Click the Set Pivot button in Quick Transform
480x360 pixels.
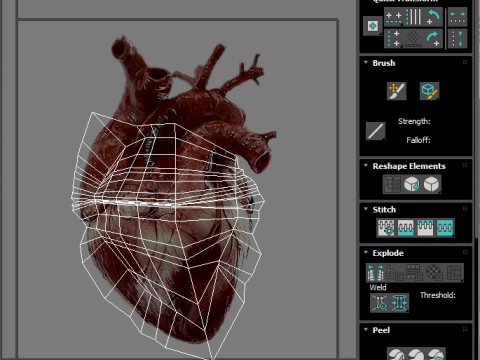pos(372,26)
